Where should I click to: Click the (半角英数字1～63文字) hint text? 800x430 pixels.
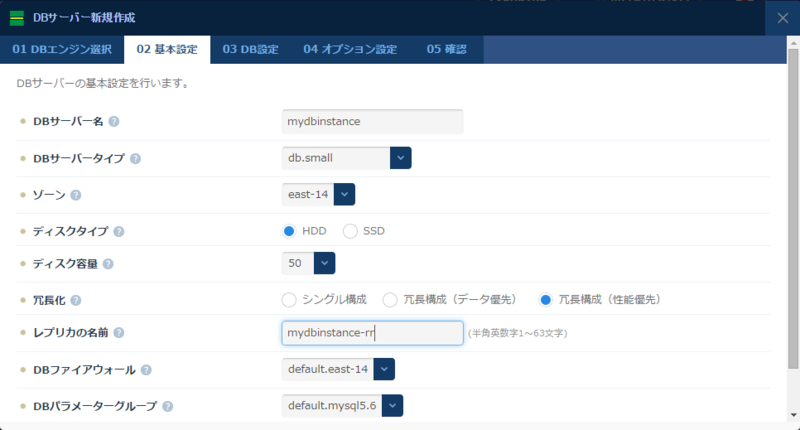(517, 333)
